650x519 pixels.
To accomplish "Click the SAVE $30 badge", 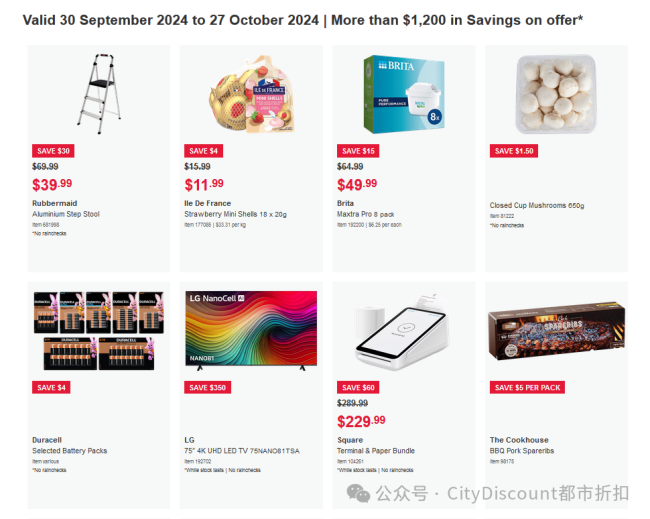I will tap(53, 151).
